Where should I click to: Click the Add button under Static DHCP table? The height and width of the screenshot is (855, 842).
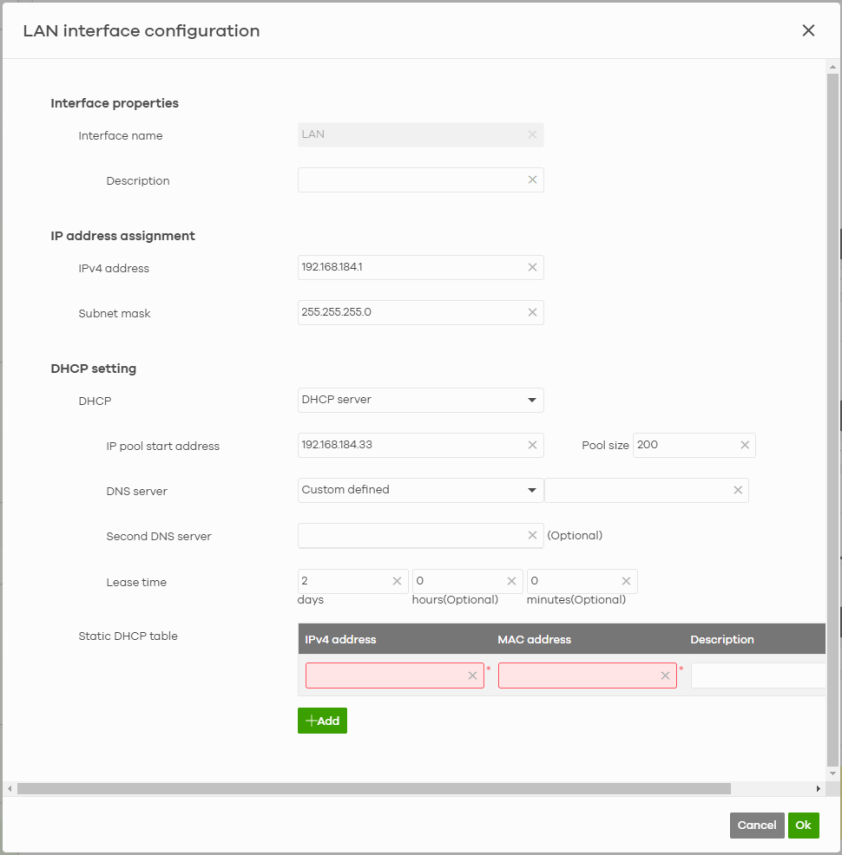[x=322, y=721]
